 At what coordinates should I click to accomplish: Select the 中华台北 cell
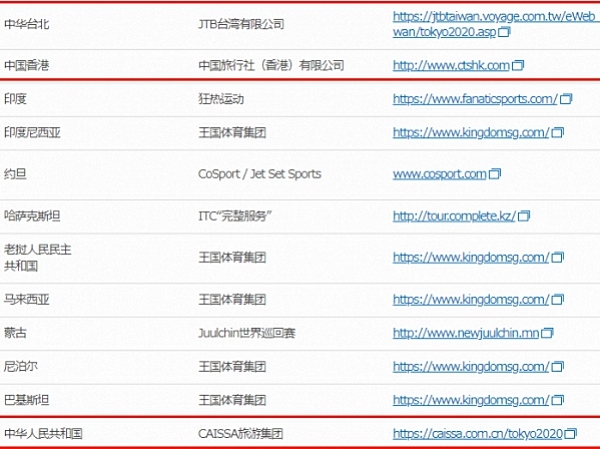pyautogui.click(x=26, y=24)
